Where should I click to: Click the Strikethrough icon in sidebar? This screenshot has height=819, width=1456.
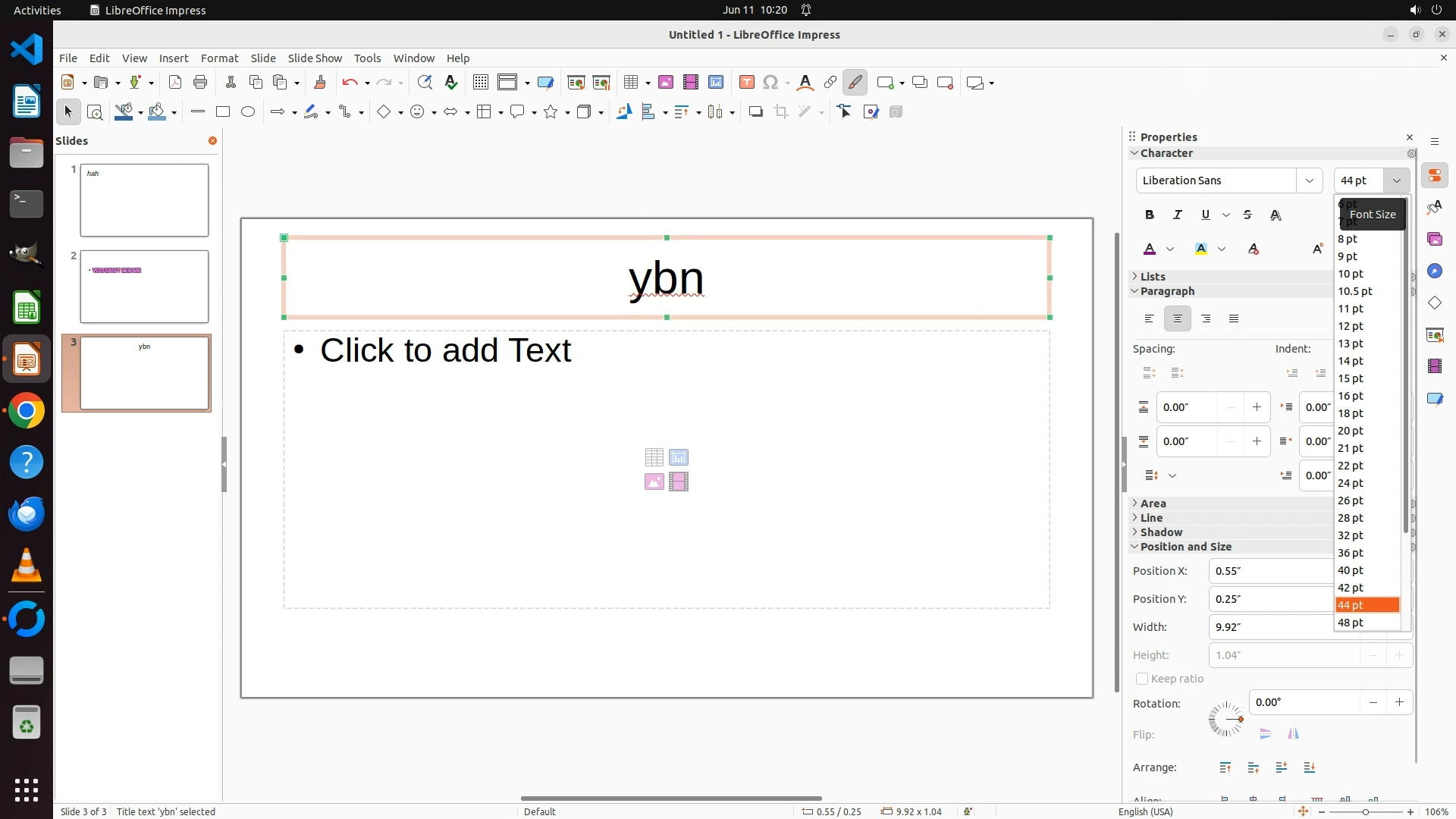tap(1247, 215)
